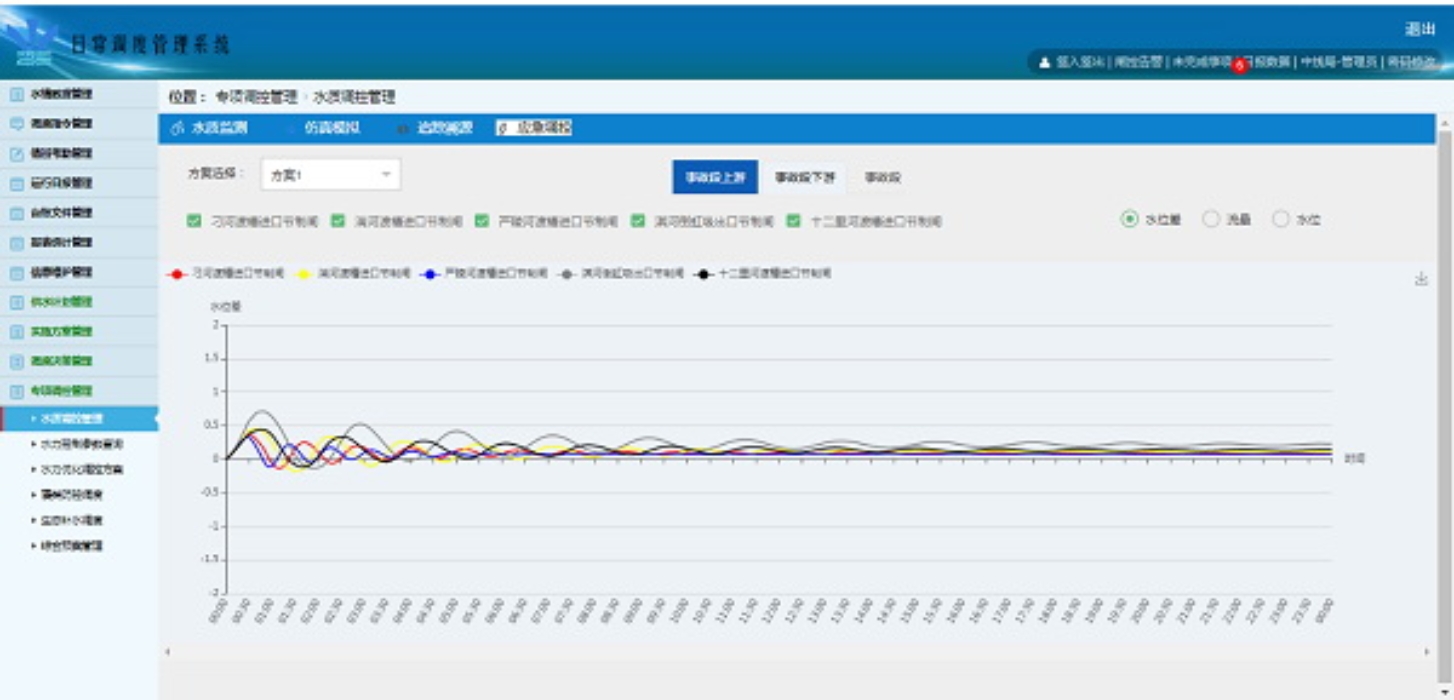Toggle the blue legend marker series
Image resolution: width=1454 pixels, height=700 pixels.
[x=430, y=273]
